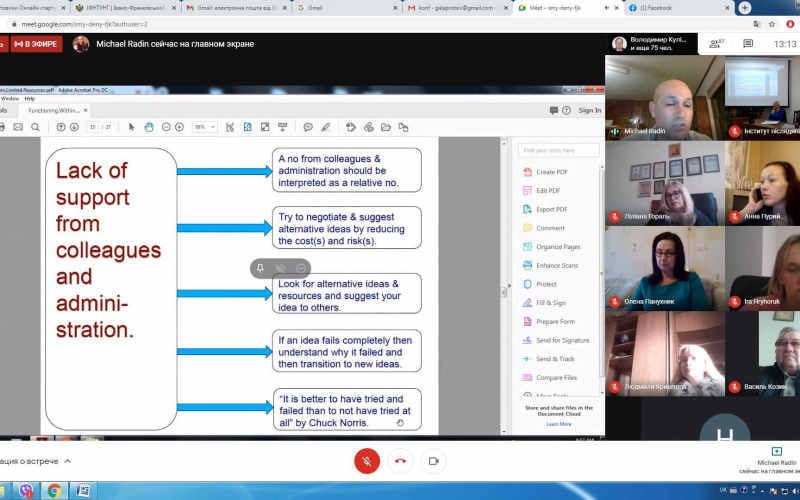The image size is (800, 500).
Task: Click the Learn More link in Acrobat
Action: pos(559,424)
